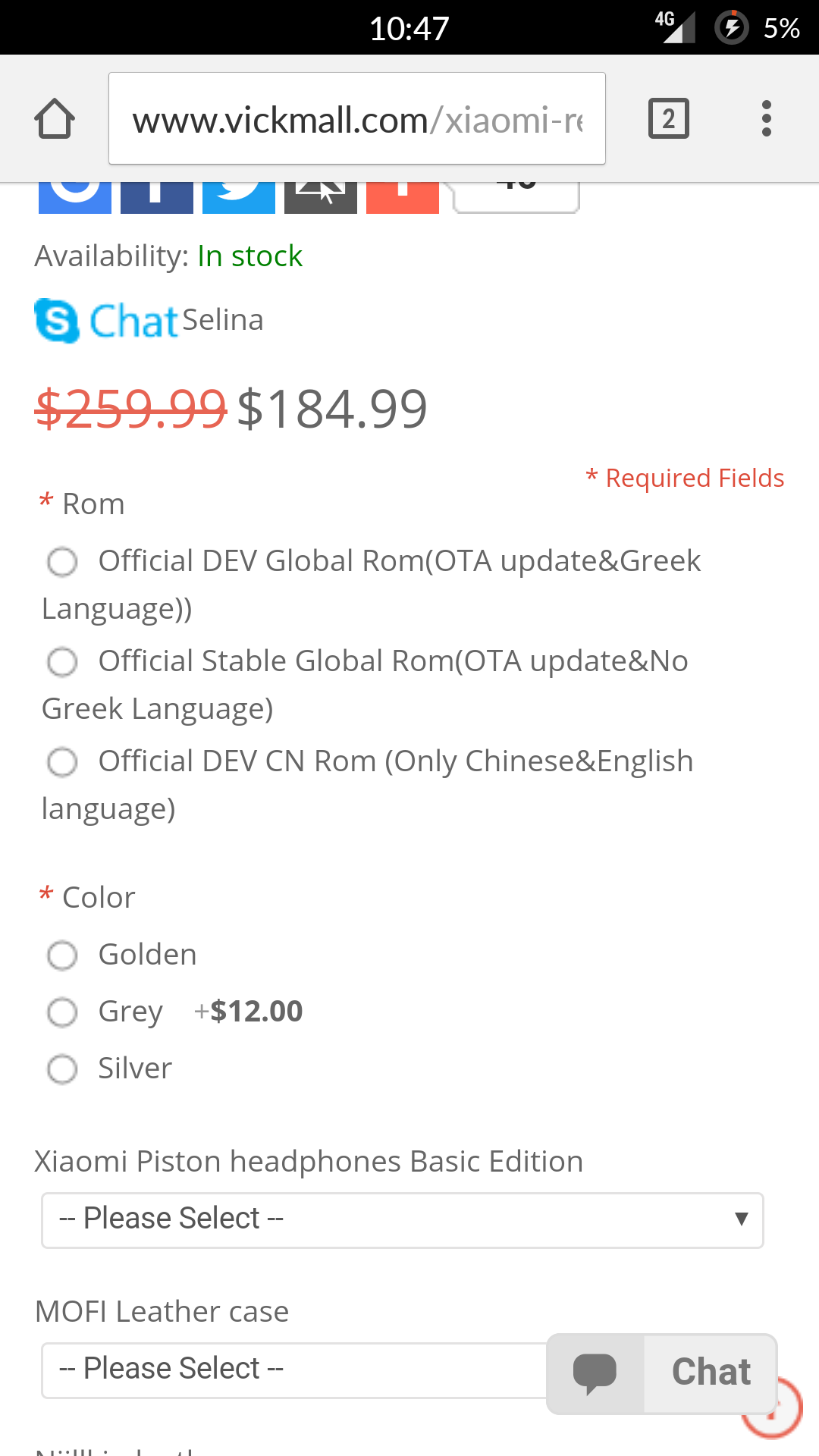Tap the chat speech bubble icon
Screen dimensions: 819x1456
point(595,1373)
